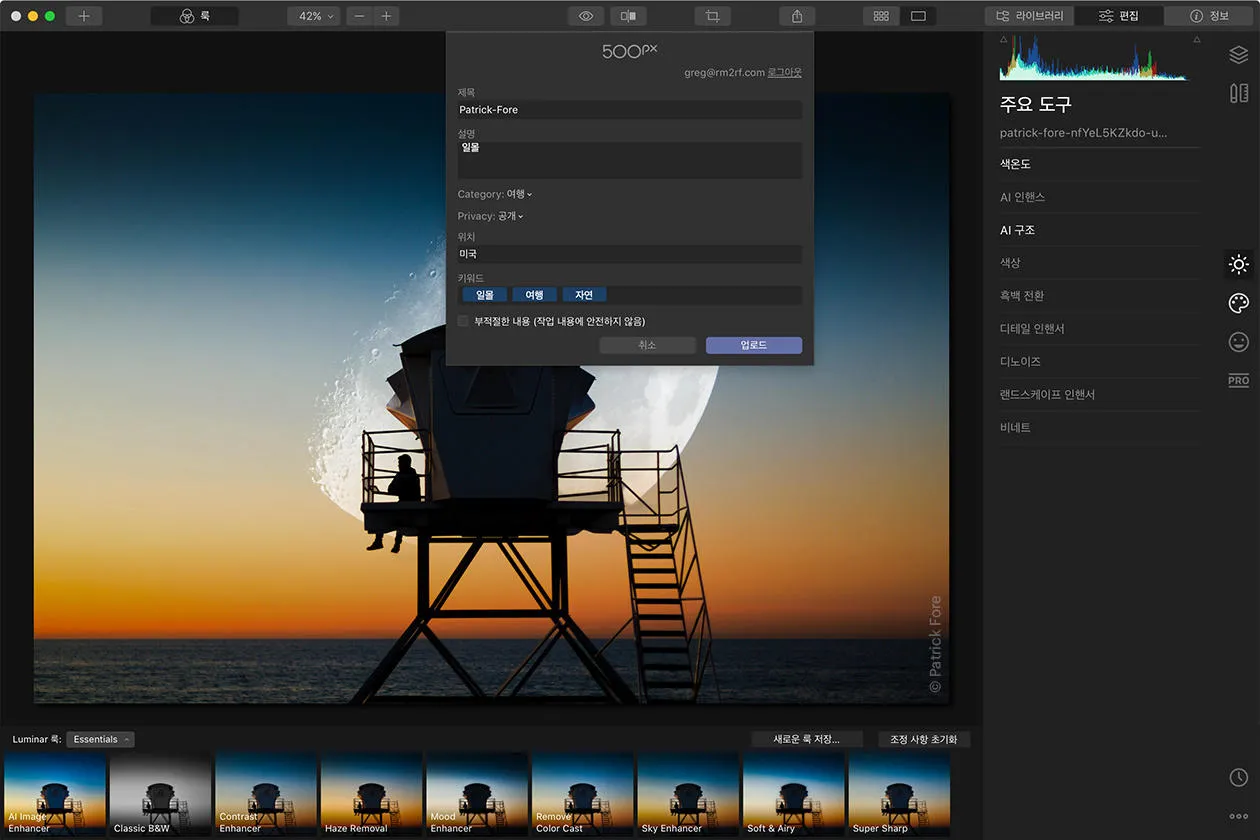The image size is (1260, 840).
Task: Toggle the before/after compare view
Action: pyautogui.click(x=628, y=16)
